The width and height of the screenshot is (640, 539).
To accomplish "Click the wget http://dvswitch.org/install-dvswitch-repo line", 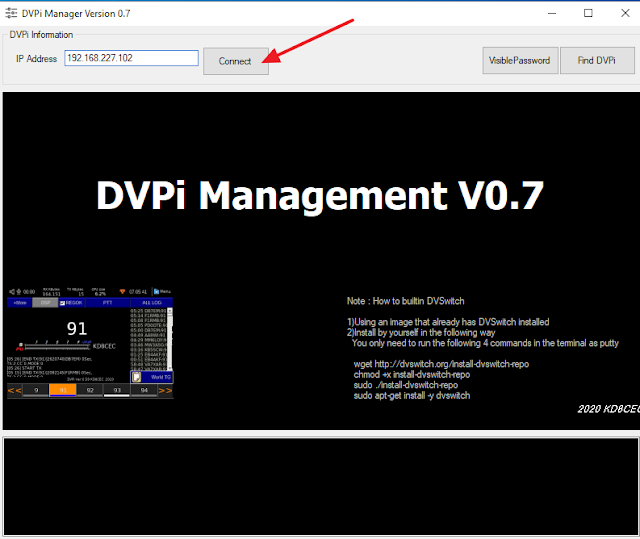I will (x=441, y=364).
